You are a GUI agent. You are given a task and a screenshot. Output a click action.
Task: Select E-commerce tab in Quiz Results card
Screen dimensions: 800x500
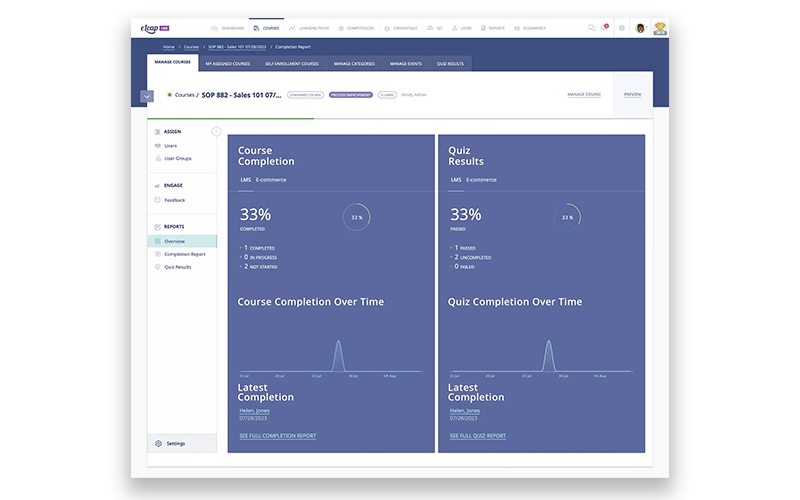click(x=481, y=180)
